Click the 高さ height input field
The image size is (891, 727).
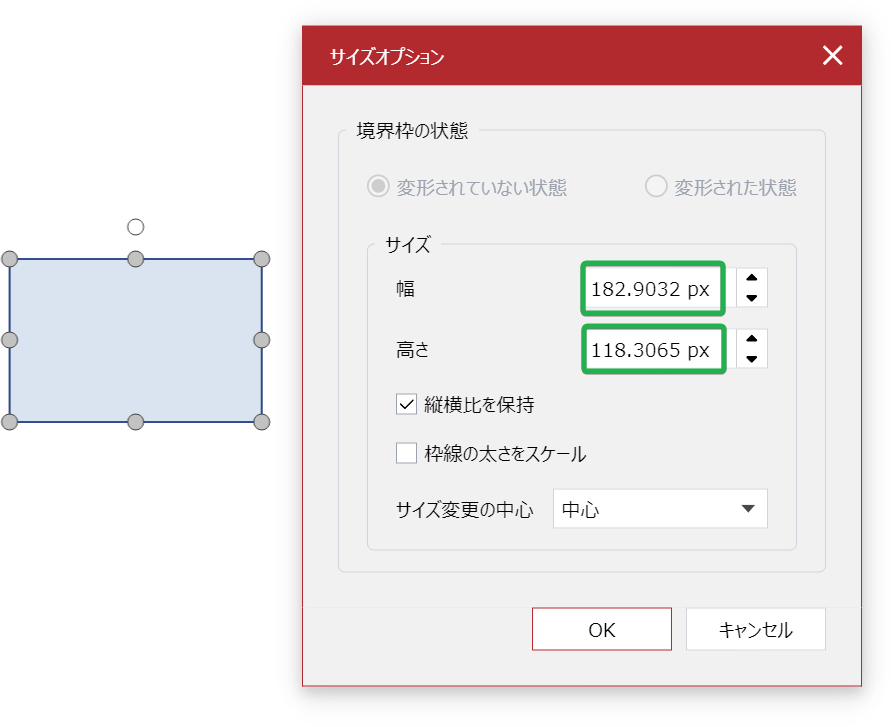(653, 349)
